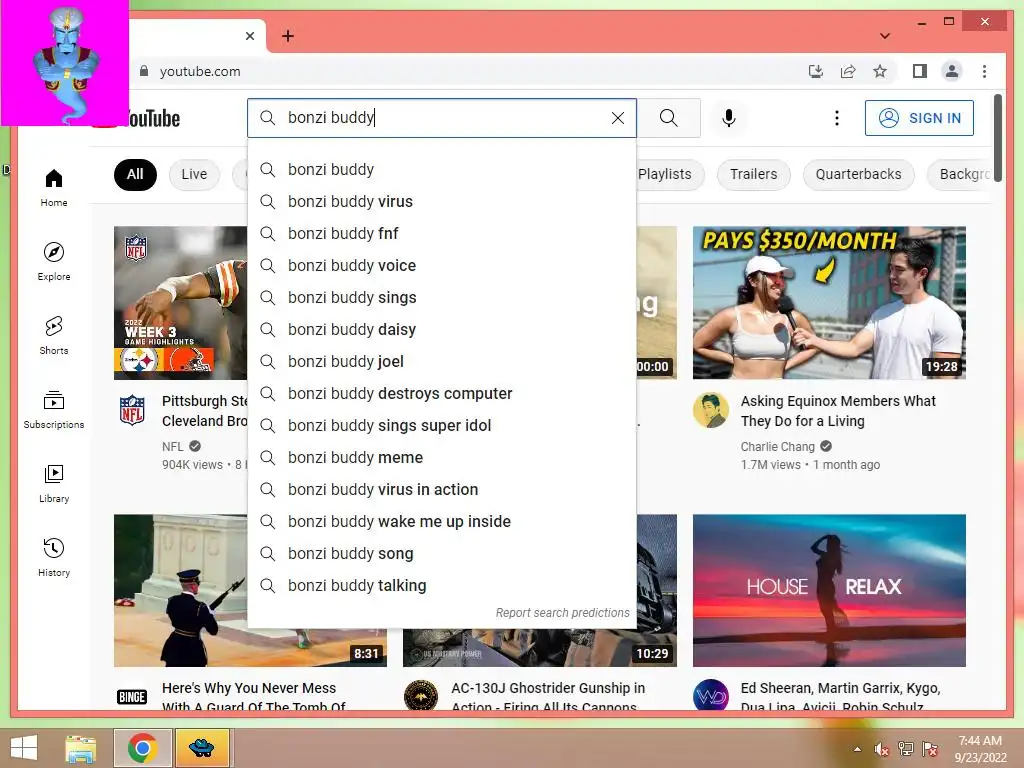
Task: Click the page vertical scrollbar
Action: pyautogui.click(x=998, y=138)
